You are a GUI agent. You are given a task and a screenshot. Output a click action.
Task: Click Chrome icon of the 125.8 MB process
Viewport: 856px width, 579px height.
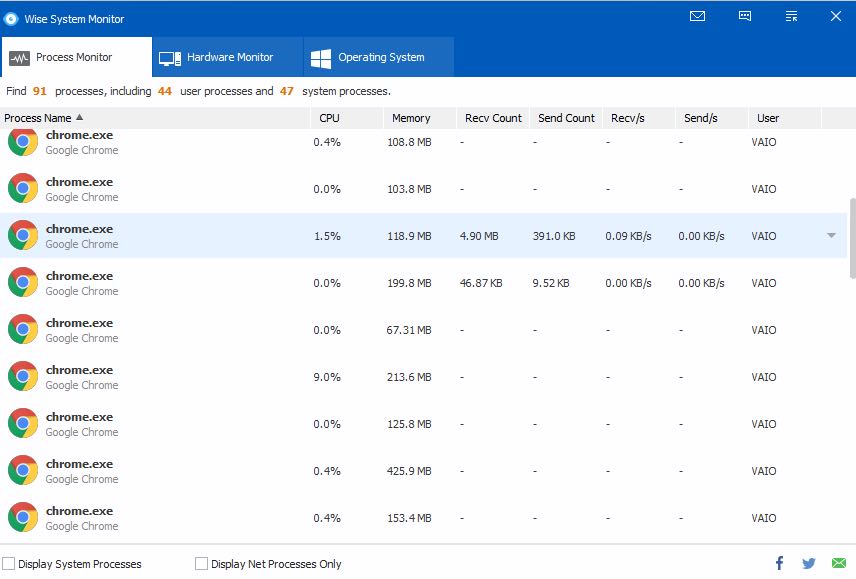(23, 423)
